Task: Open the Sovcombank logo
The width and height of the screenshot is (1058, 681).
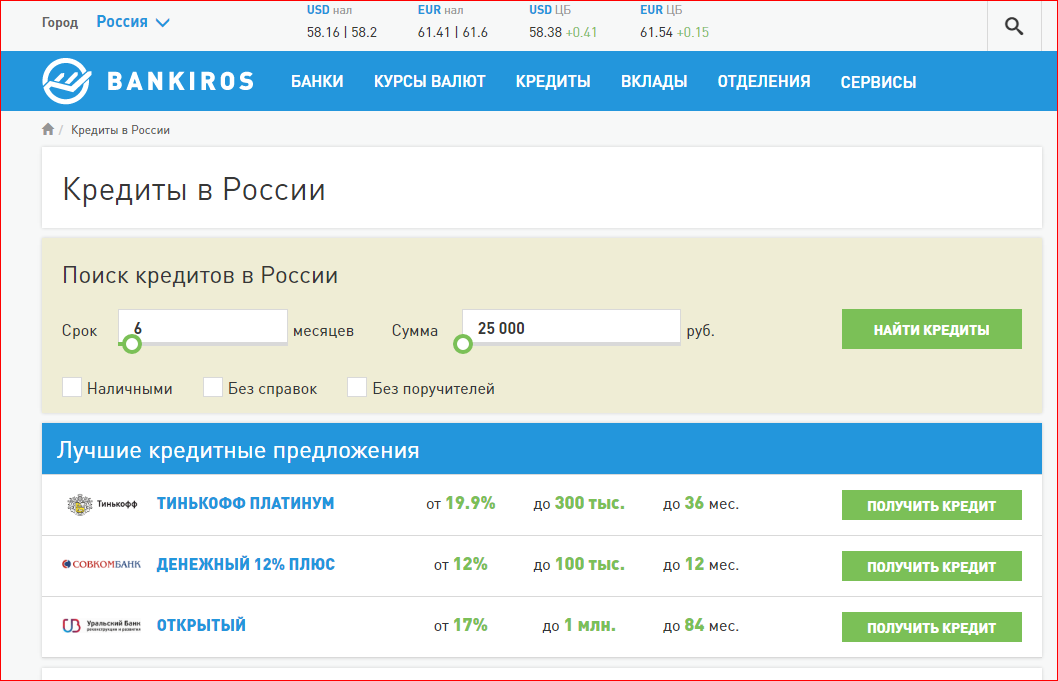Action: (x=102, y=564)
